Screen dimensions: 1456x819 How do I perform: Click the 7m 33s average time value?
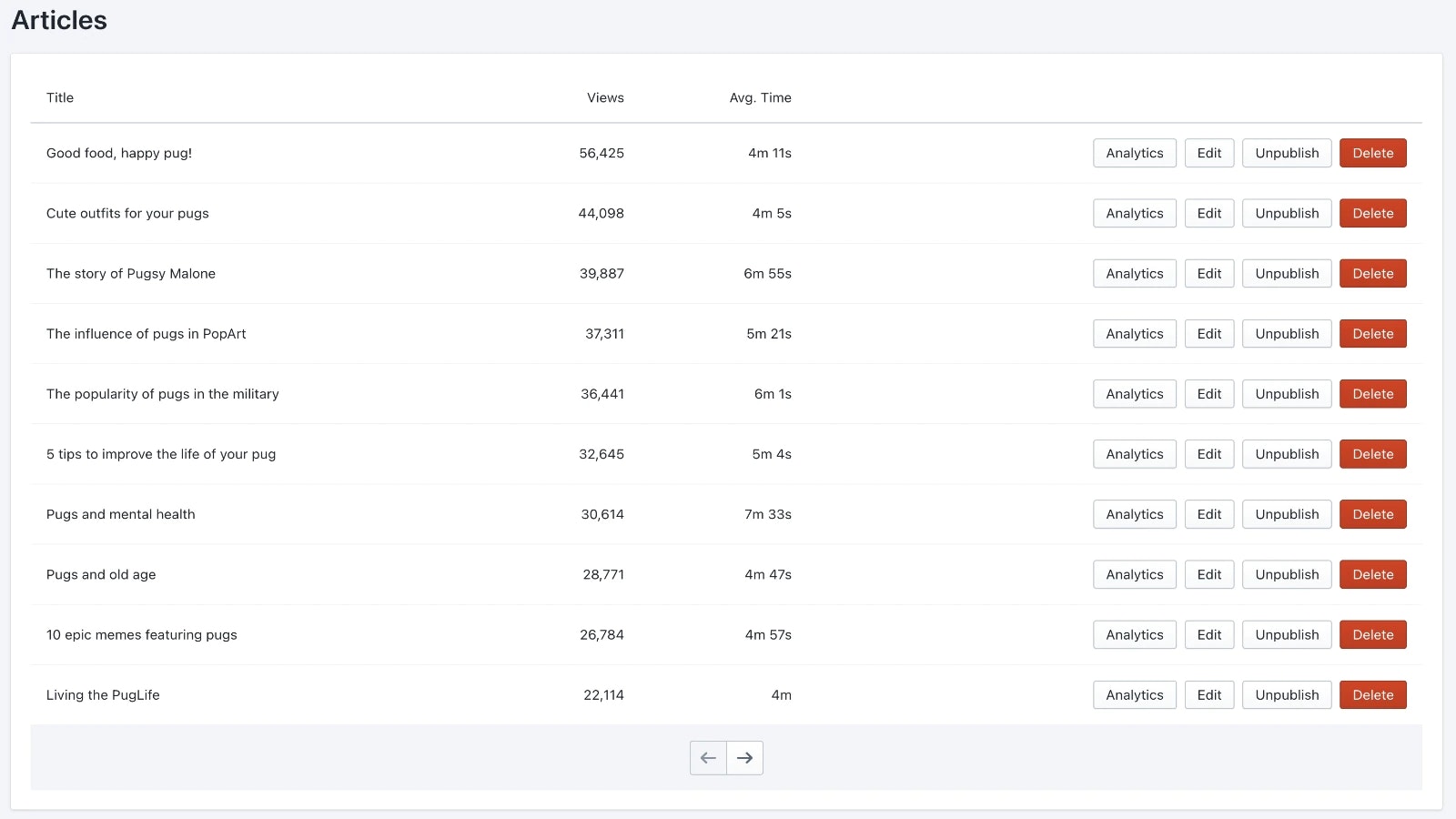(768, 514)
